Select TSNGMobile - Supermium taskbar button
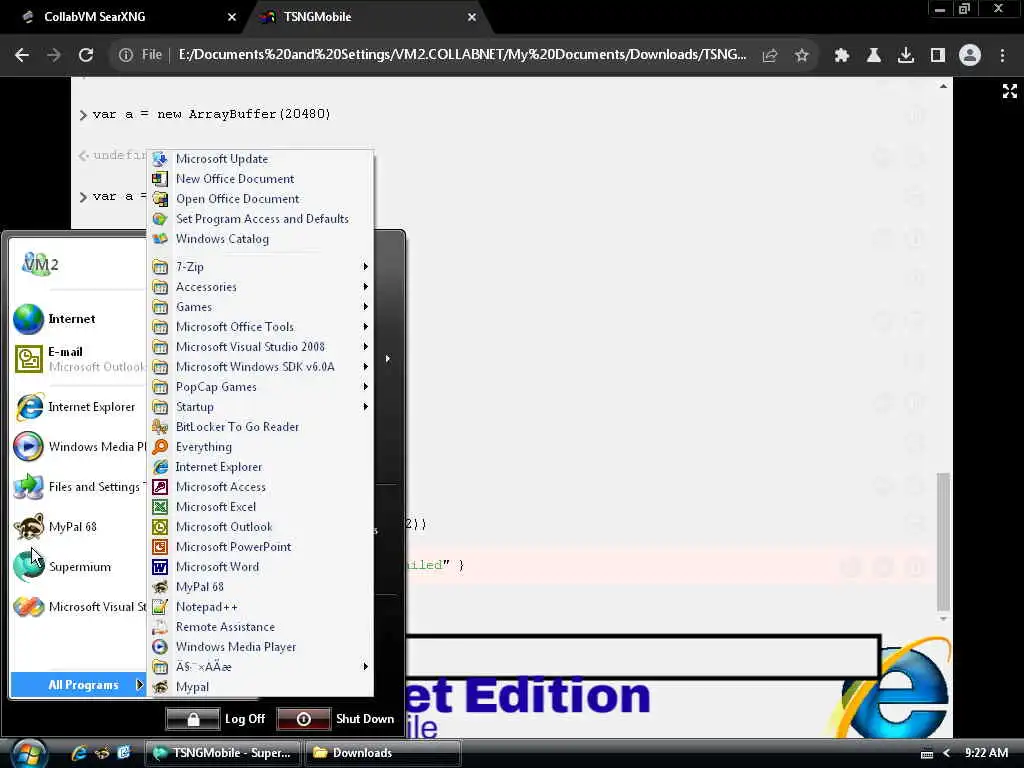 coord(222,754)
